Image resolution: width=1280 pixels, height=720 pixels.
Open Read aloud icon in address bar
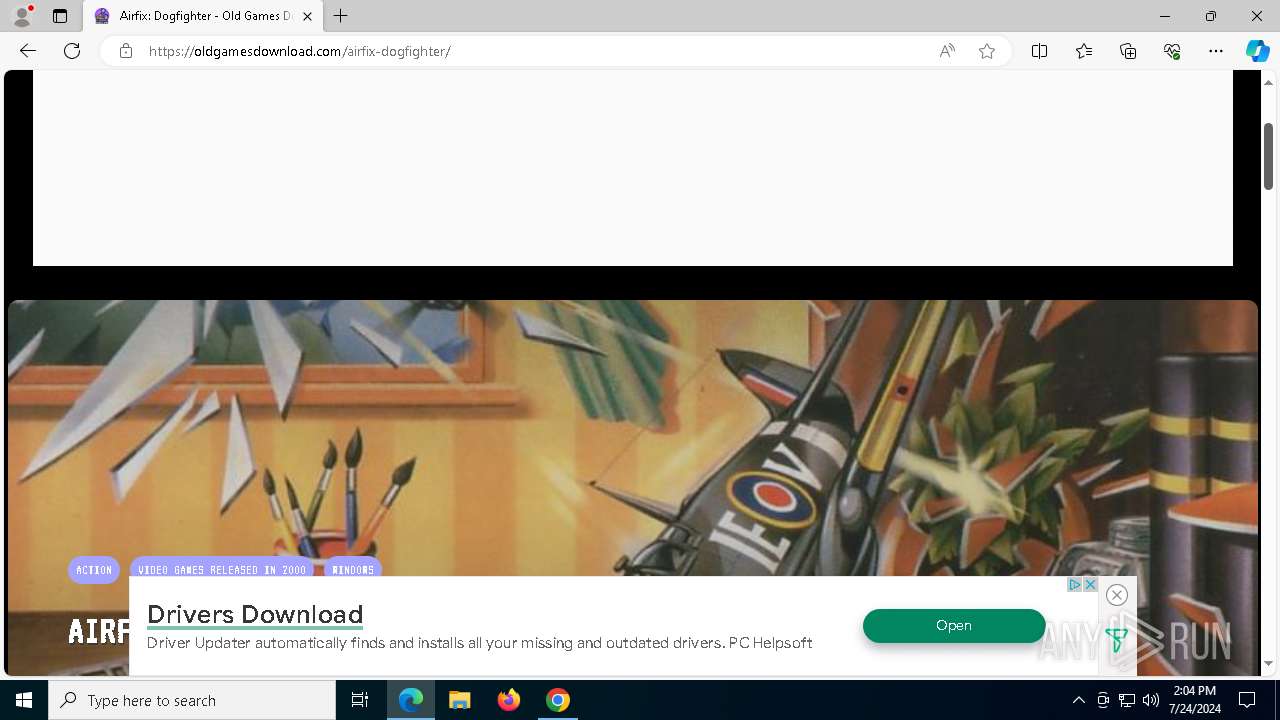947,51
